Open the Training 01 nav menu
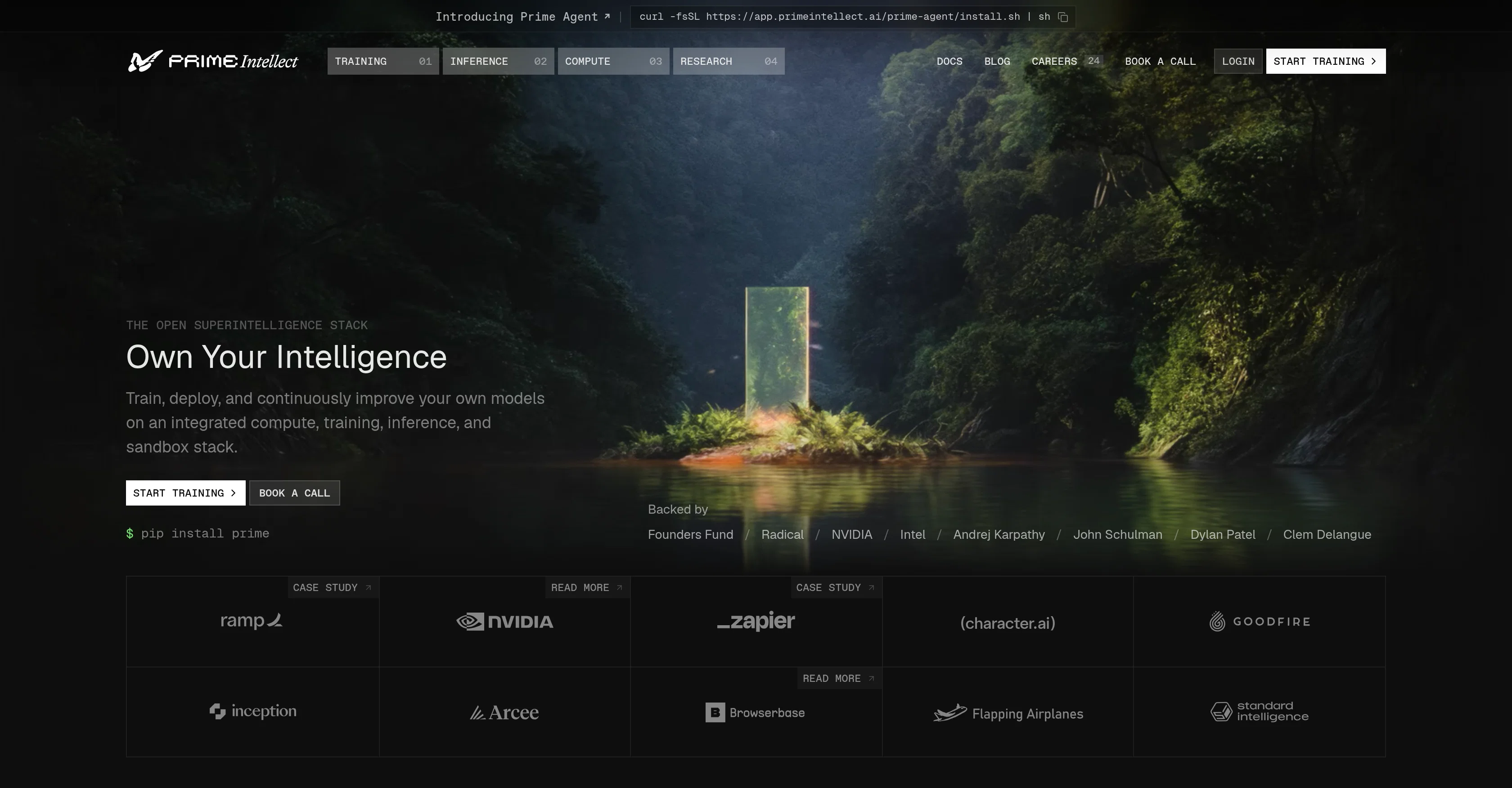The width and height of the screenshot is (1512, 788). (382, 61)
